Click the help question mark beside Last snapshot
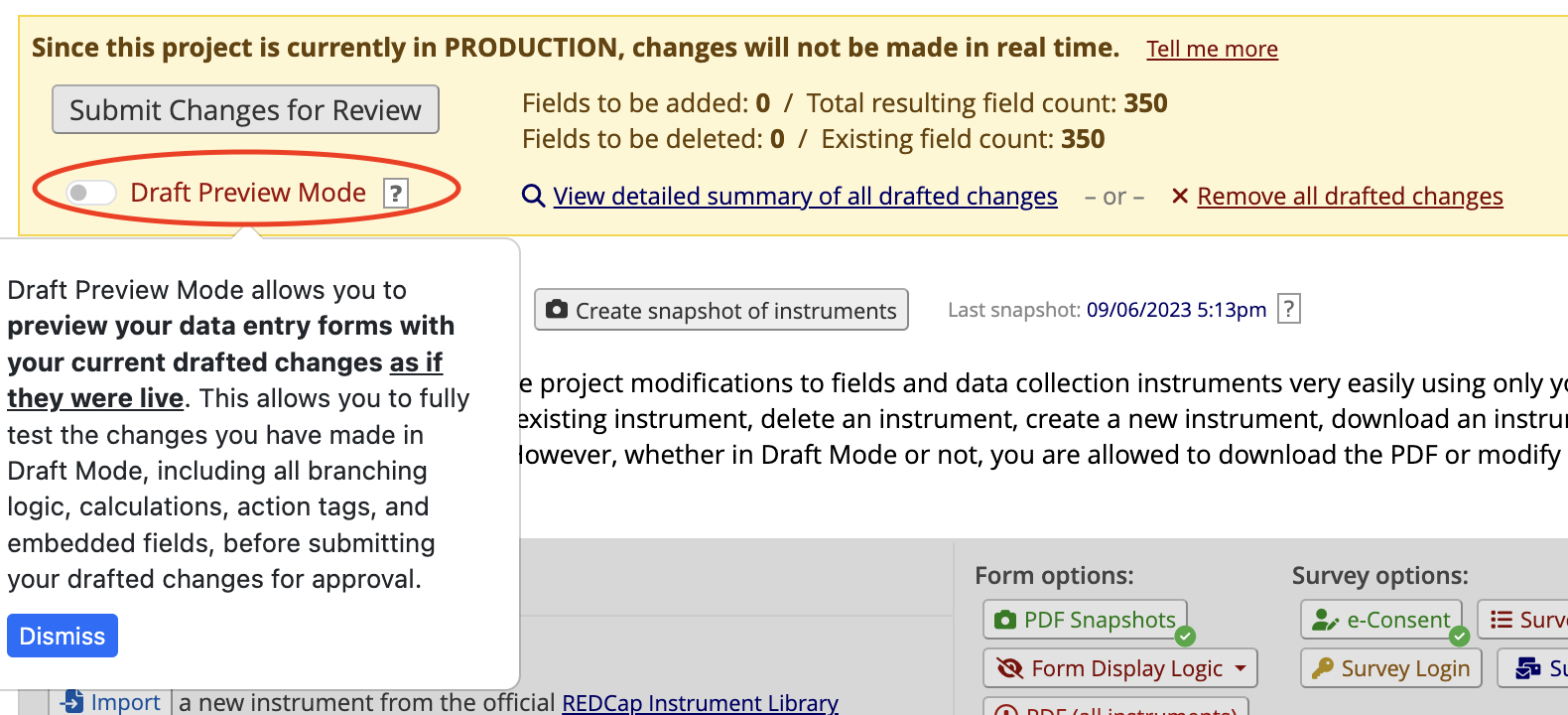1568x715 pixels. 1288,309
